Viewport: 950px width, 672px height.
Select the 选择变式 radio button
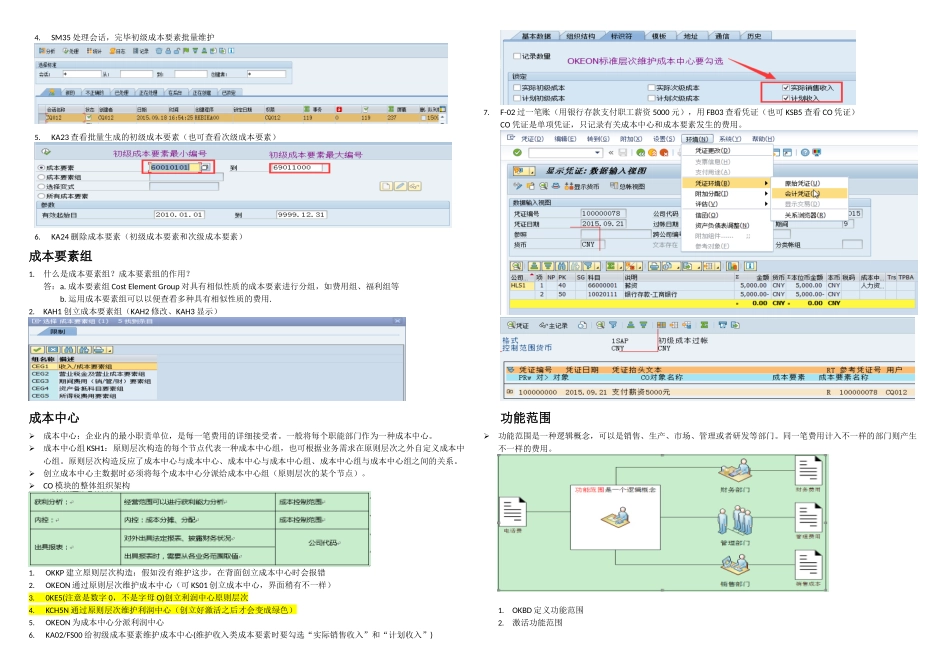[x=41, y=187]
